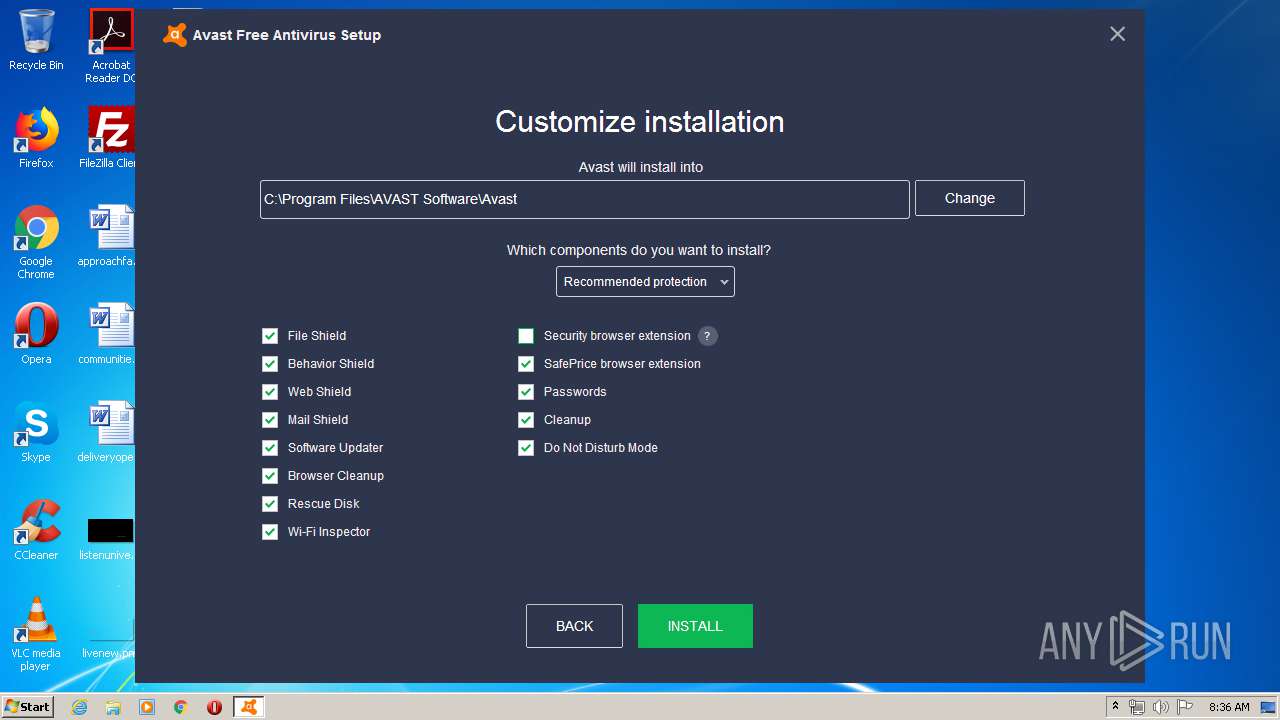This screenshot has width=1280, height=720.
Task: Uncheck the Cleanup component
Action: coord(526,420)
